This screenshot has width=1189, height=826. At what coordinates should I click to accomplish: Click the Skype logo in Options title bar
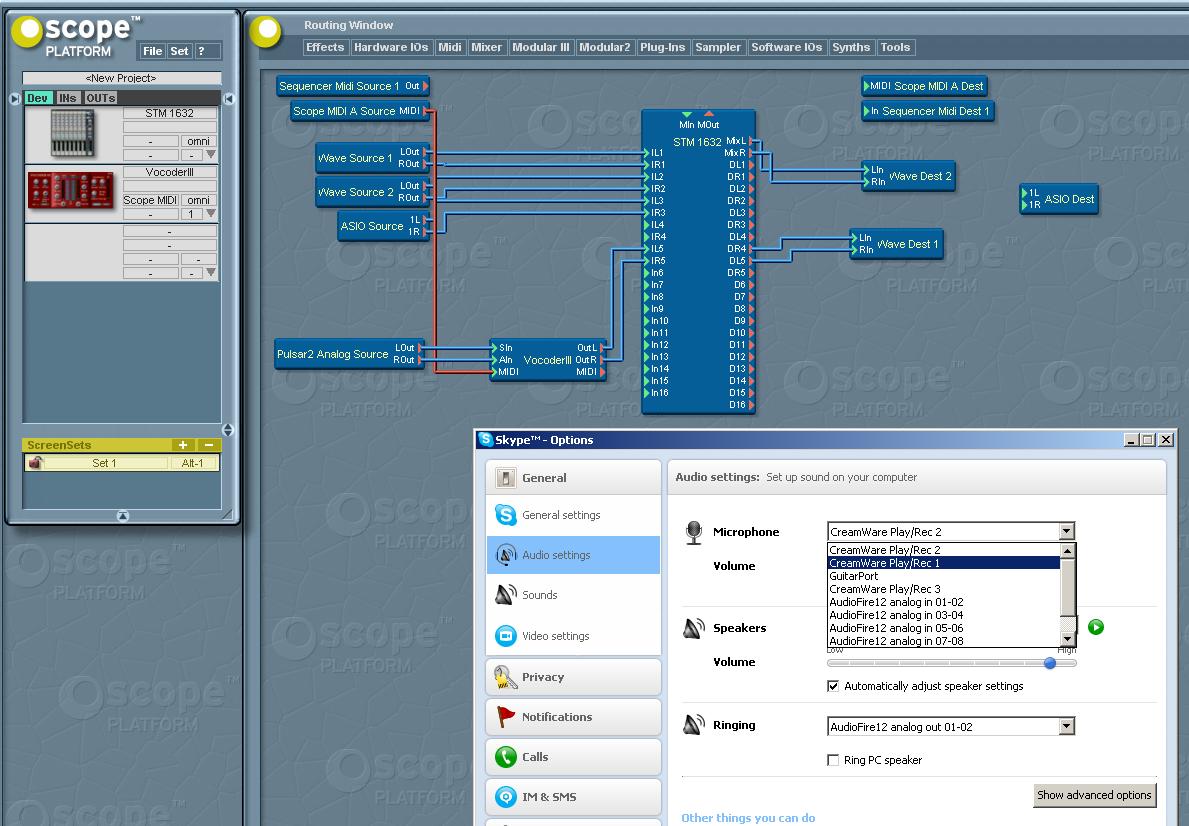485,439
